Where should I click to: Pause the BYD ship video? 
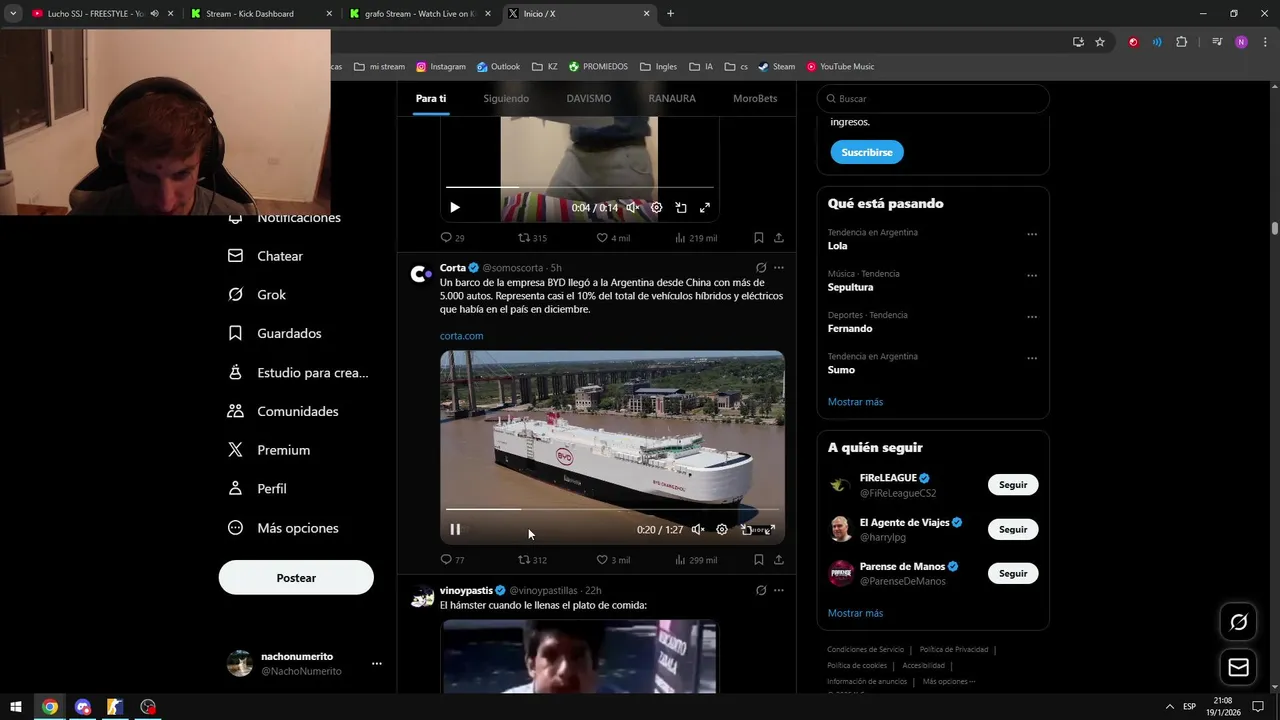tap(455, 529)
